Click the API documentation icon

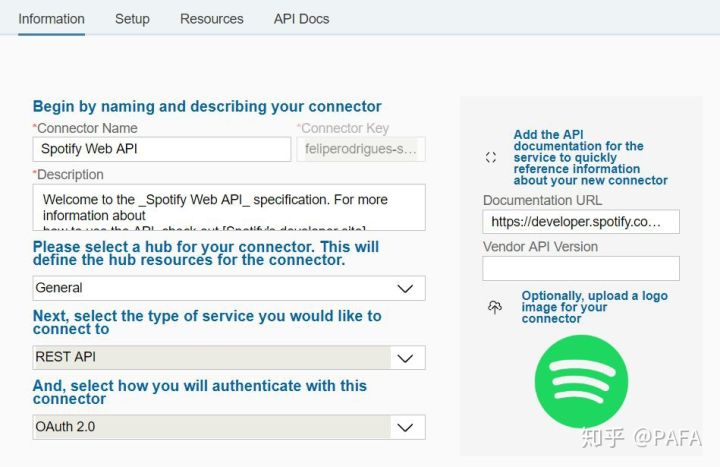[x=491, y=158]
